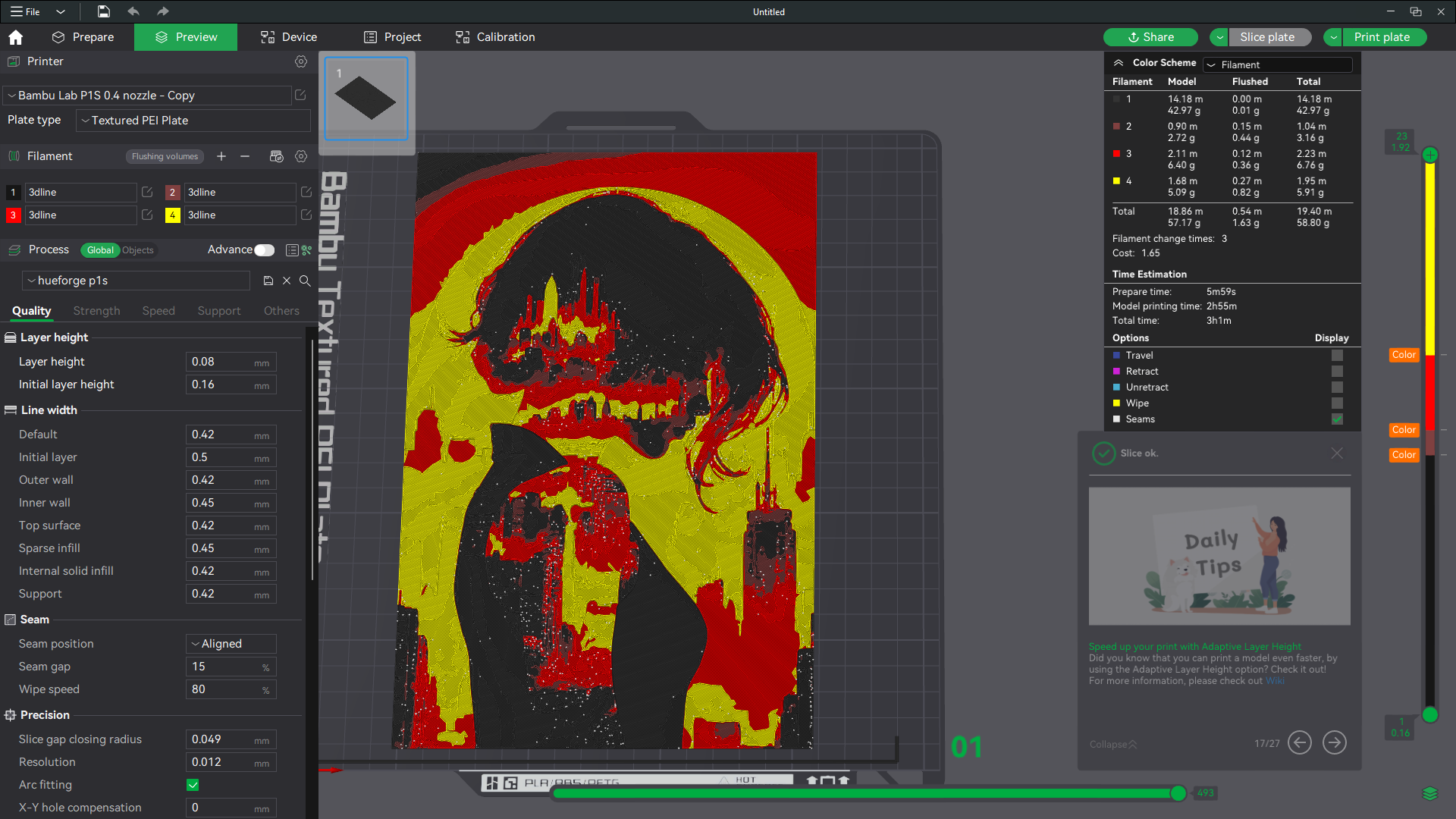Toggle Travel display checkbox
This screenshot has height=819, width=1456.
coord(1337,355)
